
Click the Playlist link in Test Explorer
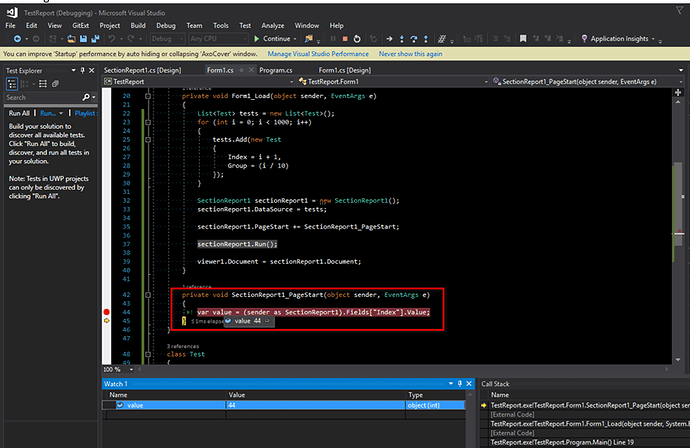pos(85,113)
